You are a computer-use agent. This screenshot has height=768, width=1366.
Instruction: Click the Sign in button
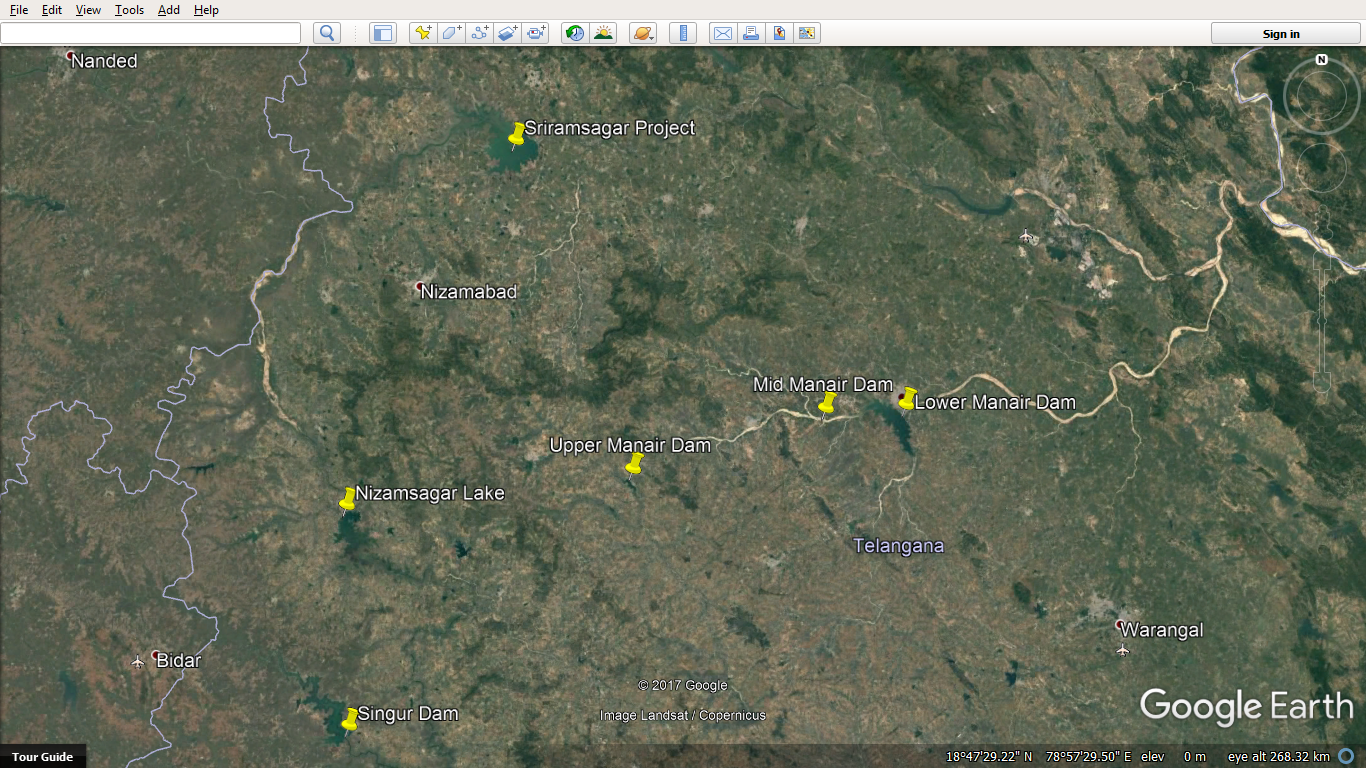click(1280, 32)
